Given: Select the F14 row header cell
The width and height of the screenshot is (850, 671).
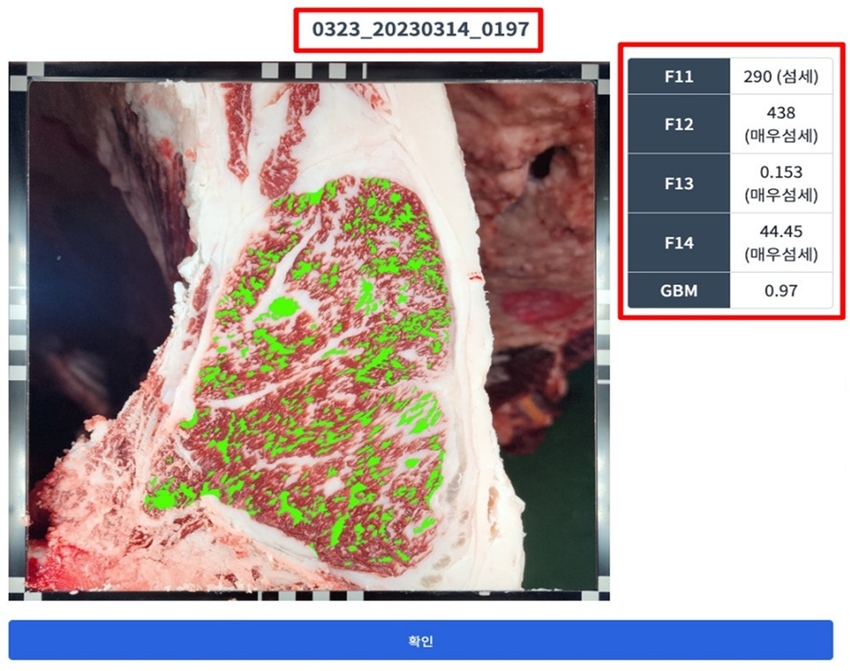Looking at the screenshot, I should [x=679, y=243].
